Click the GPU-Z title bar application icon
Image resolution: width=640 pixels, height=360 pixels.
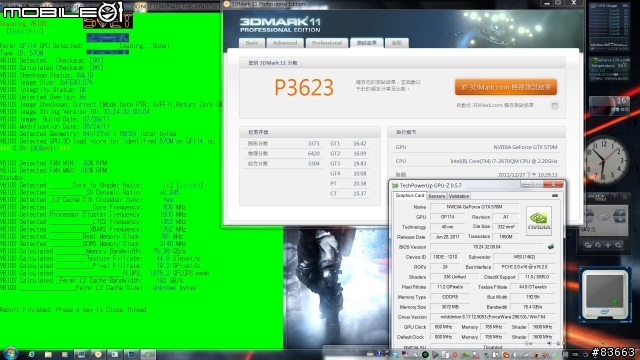[395, 185]
